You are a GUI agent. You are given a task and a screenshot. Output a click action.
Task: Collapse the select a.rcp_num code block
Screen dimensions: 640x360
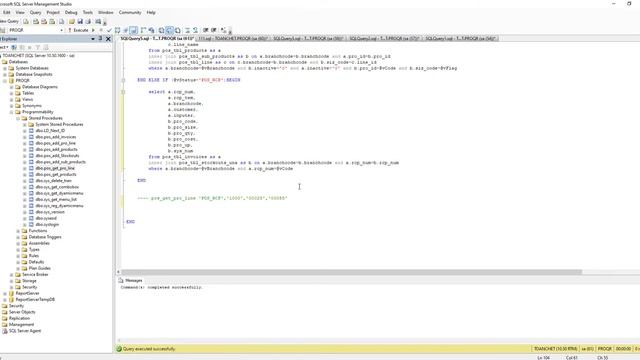tap(123, 92)
